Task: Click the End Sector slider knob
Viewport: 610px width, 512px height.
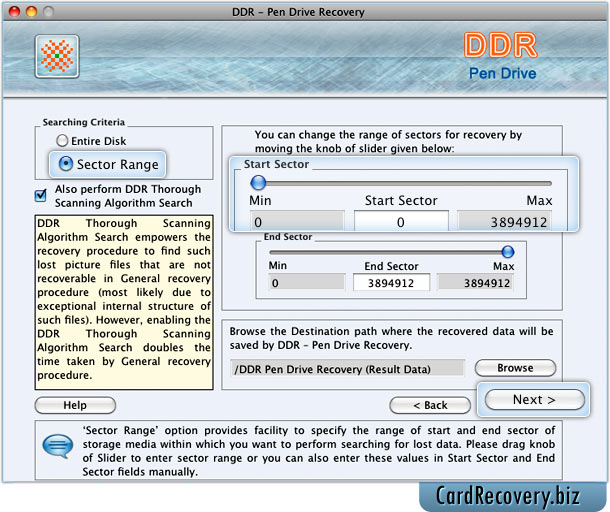Action: pyautogui.click(x=507, y=252)
